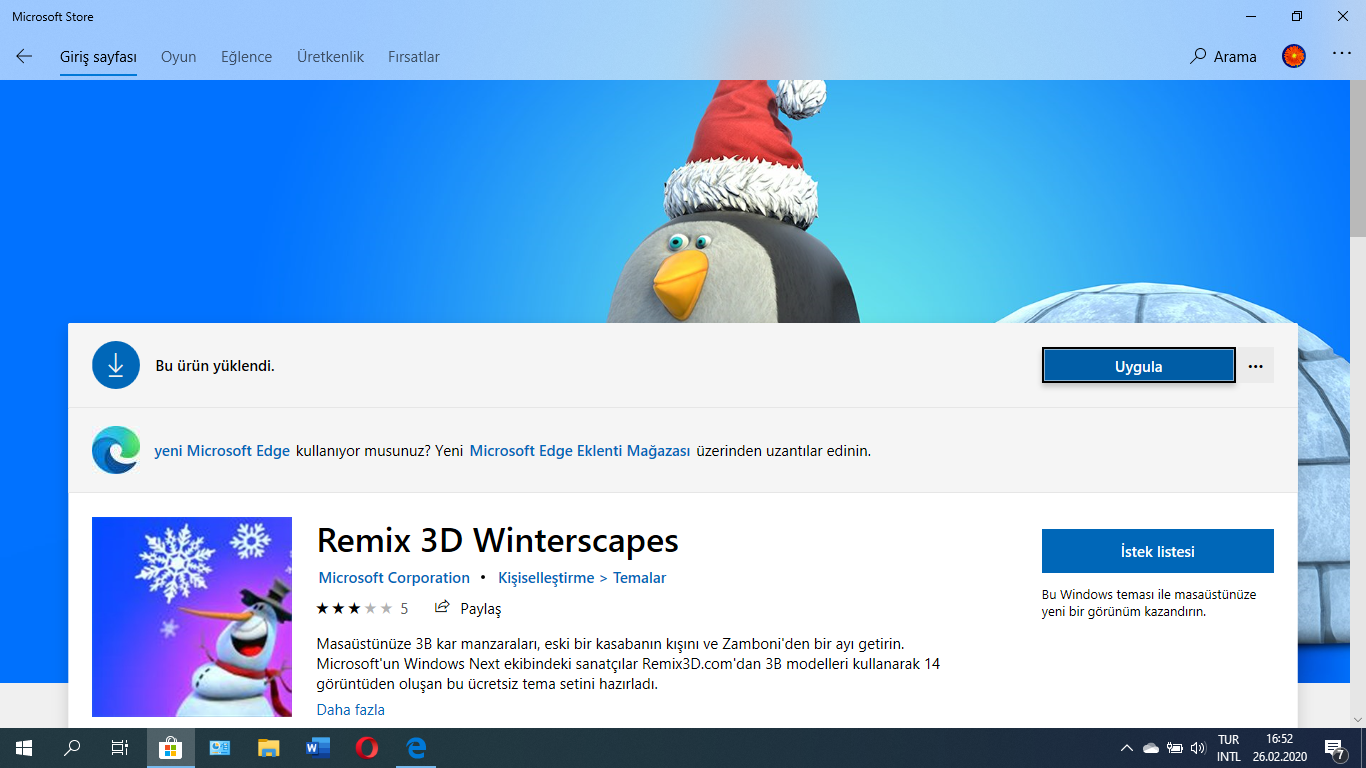Click the Microsoft Store taskbar icon
Image resolution: width=1366 pixels, height=768 pixels.
coord(170,748)
